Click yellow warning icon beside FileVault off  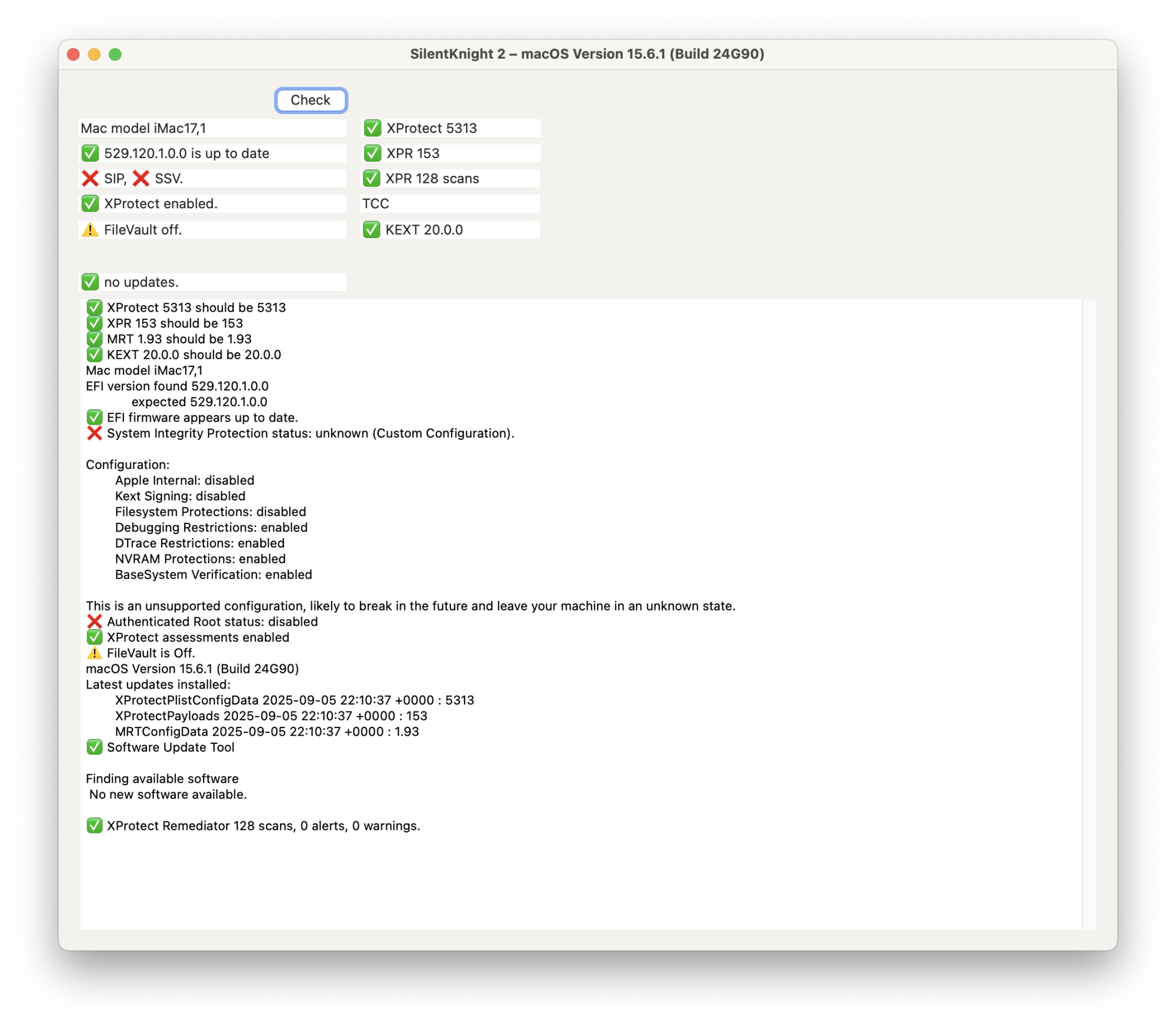(x=90, y=230)
